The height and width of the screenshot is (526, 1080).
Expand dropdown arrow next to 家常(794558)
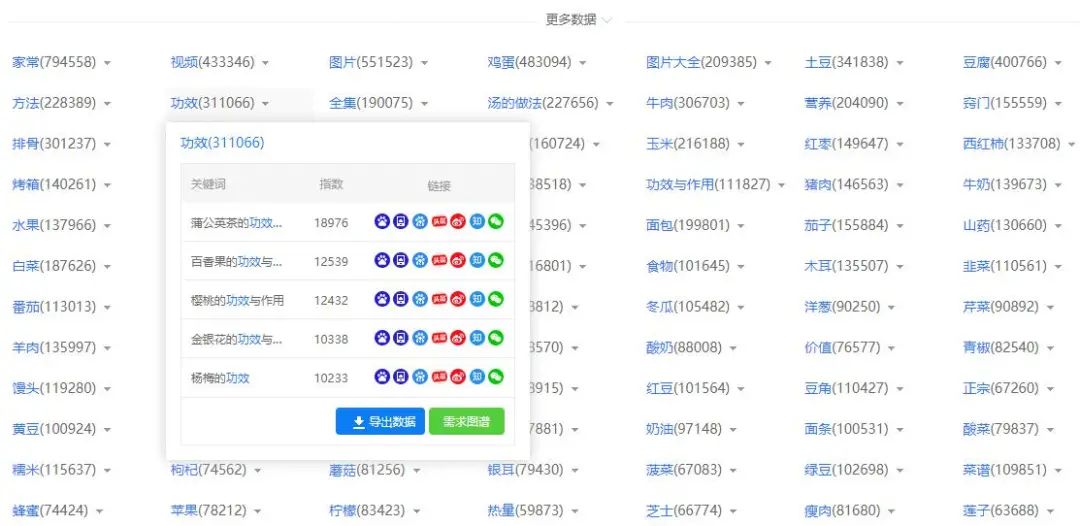[107, 63]
